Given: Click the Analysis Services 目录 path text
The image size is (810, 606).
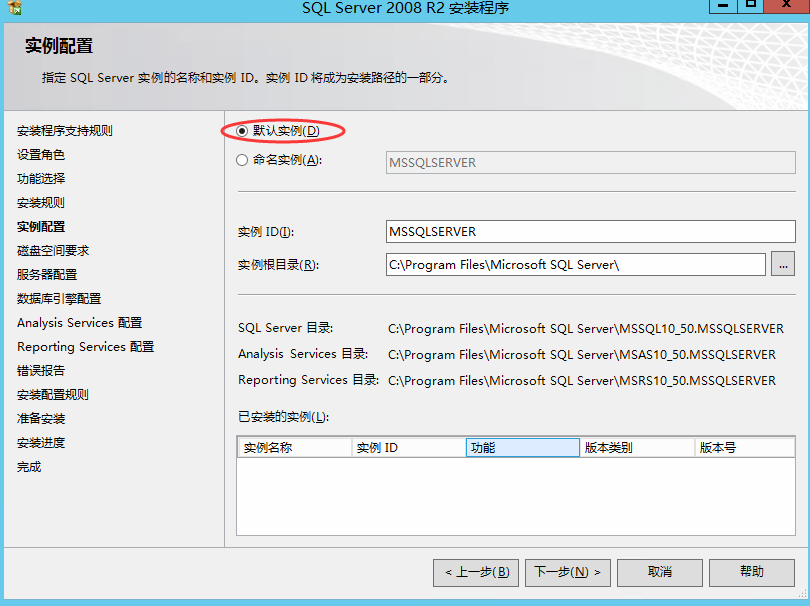Looking at the screenshot, I should [x=582, y=354].
